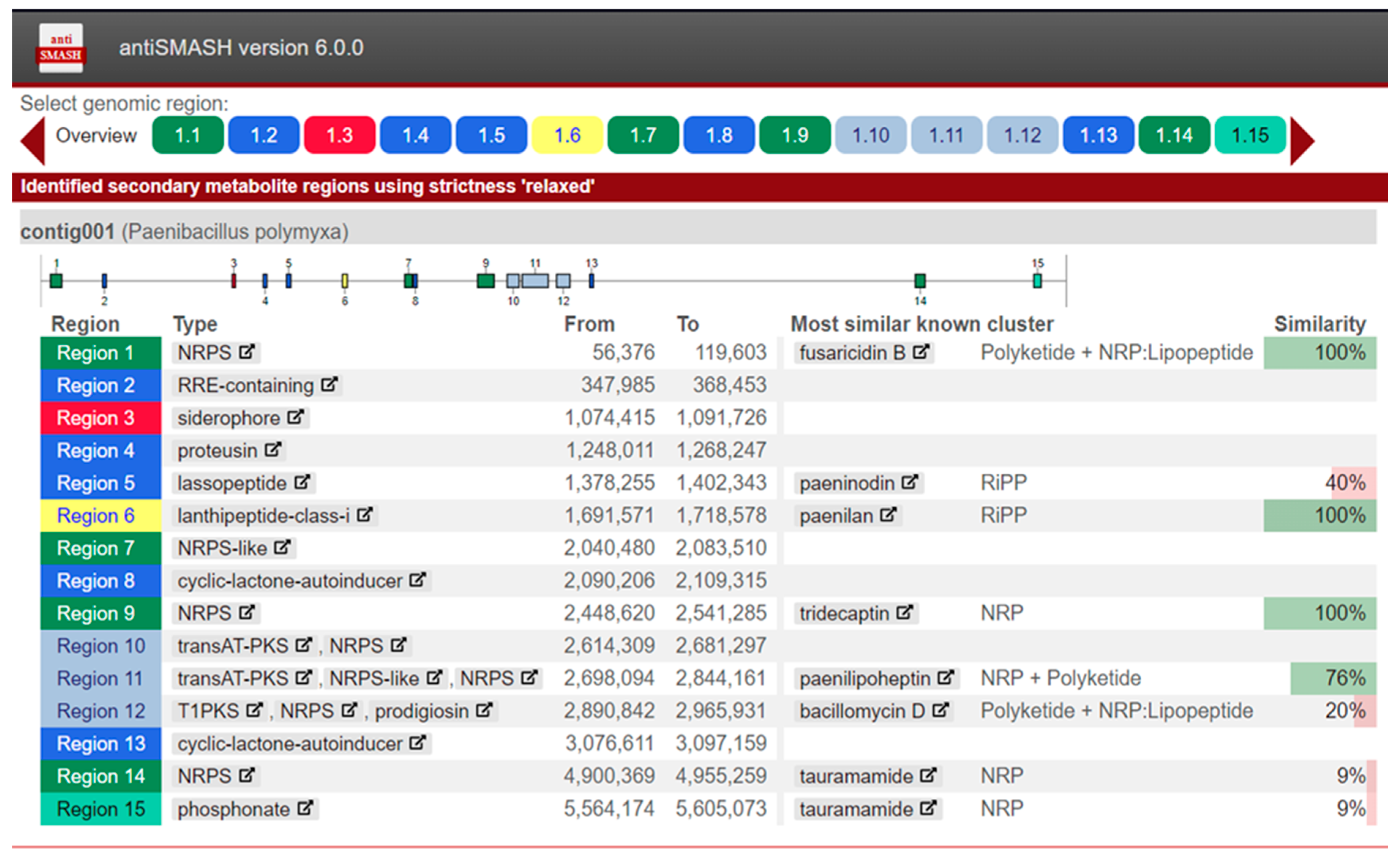Click external link icon next to prodigiosin
Screen dimensions: 1400x862
coord(484,710)
